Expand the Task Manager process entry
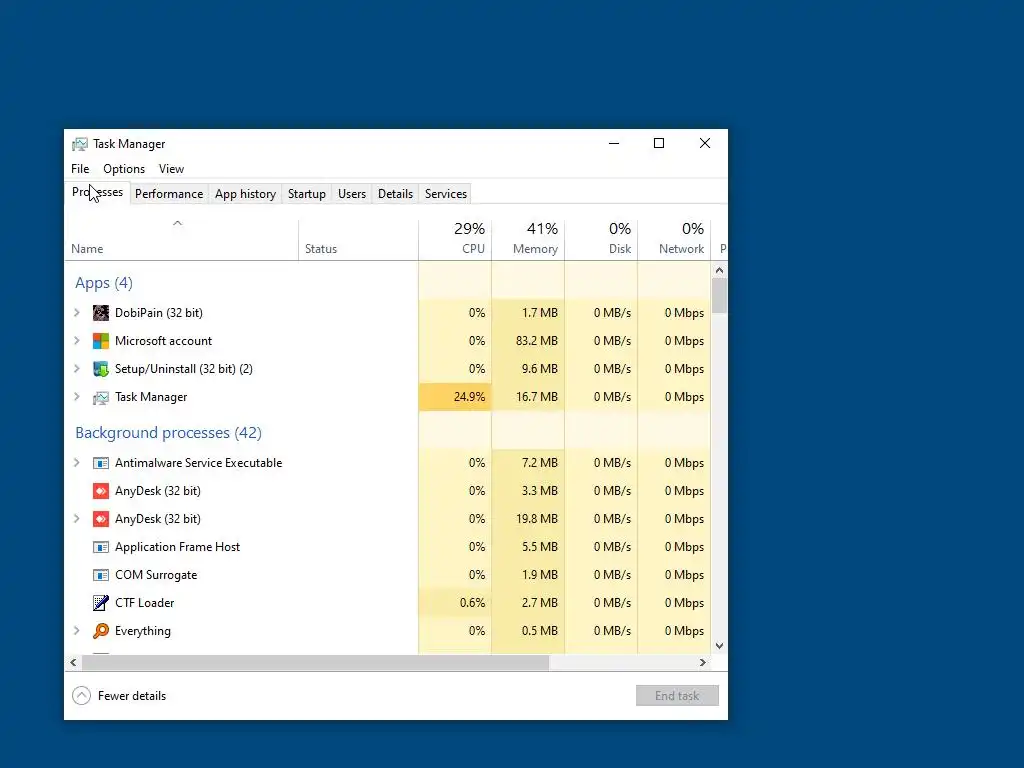 point(77,397)
